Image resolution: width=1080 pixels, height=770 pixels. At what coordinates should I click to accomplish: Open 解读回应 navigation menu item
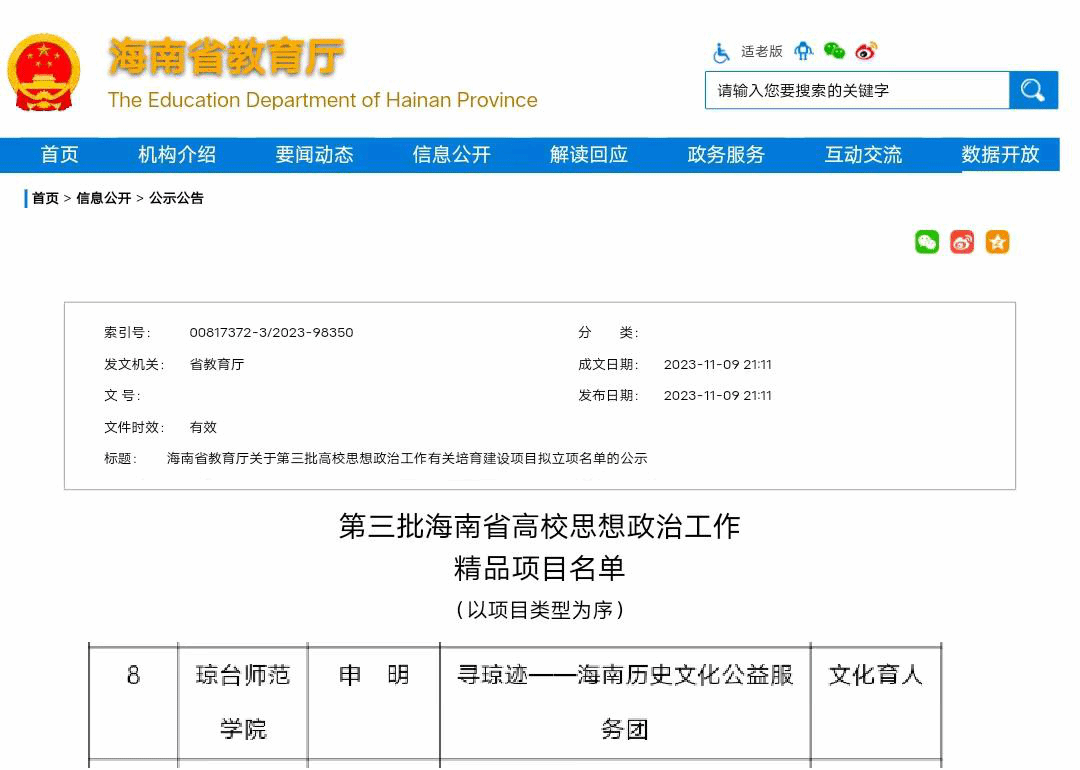[589, 155]
